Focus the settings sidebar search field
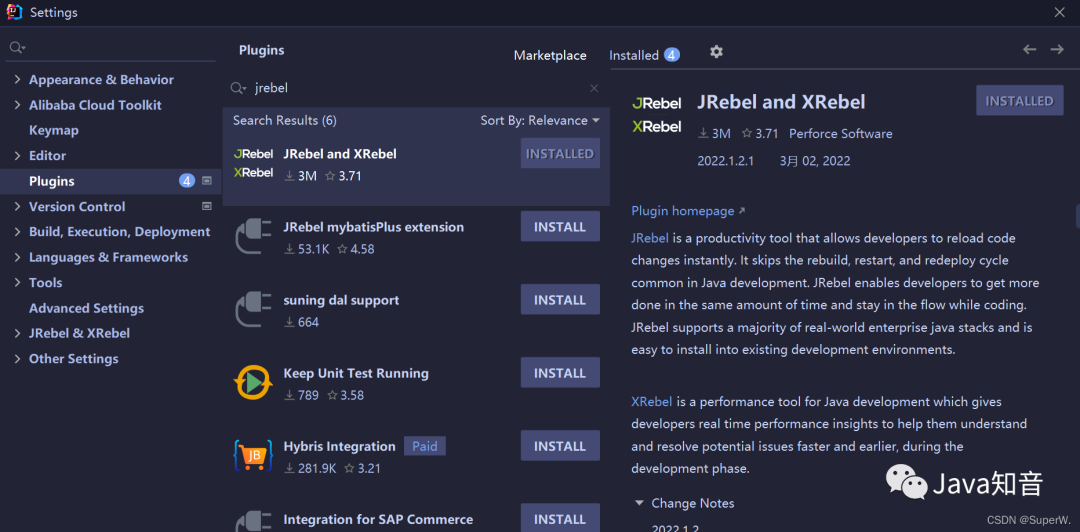This screenshot has width=1080, height=532. pyautogui.click(x=110, y=48)
